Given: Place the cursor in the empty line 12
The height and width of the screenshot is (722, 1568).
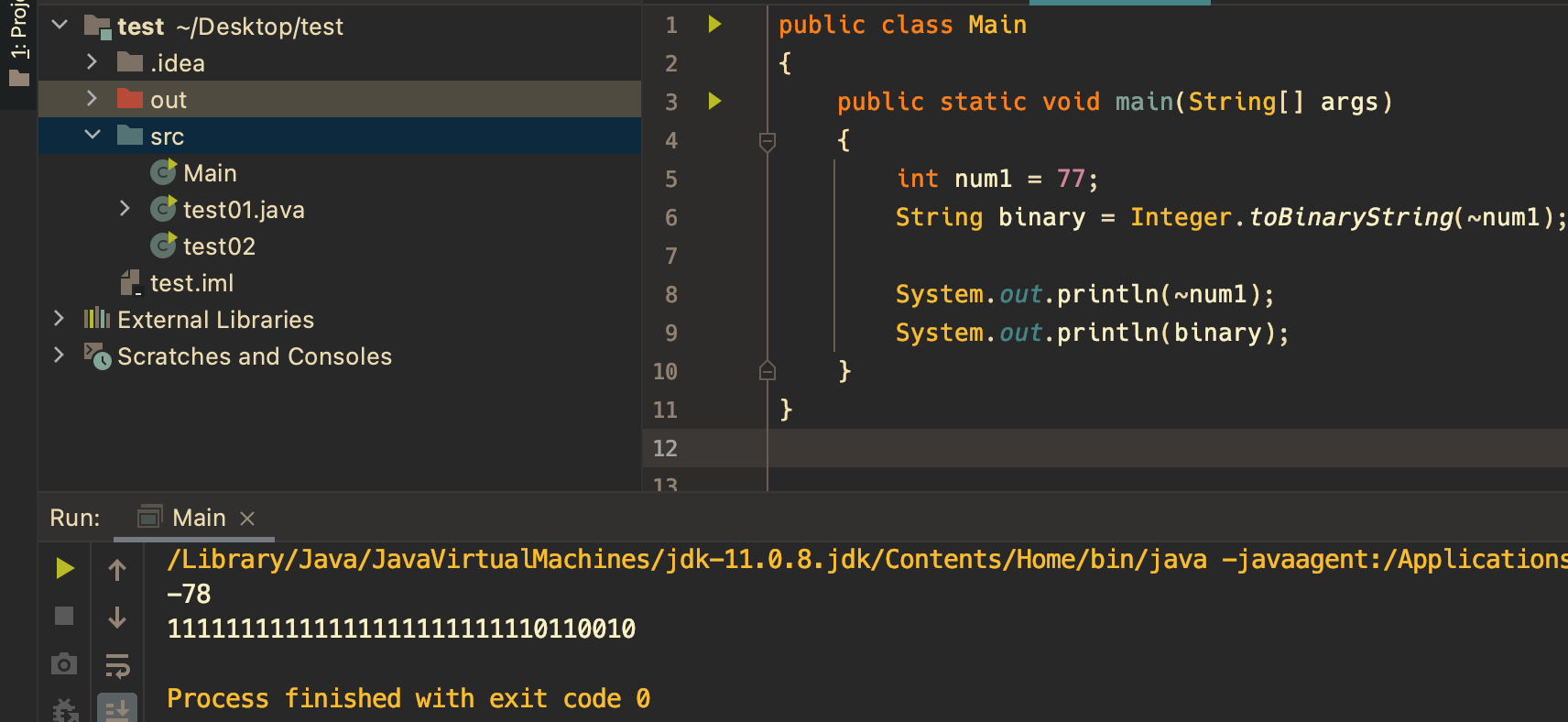Looking at the screenshot, I should pos(1168,448).
